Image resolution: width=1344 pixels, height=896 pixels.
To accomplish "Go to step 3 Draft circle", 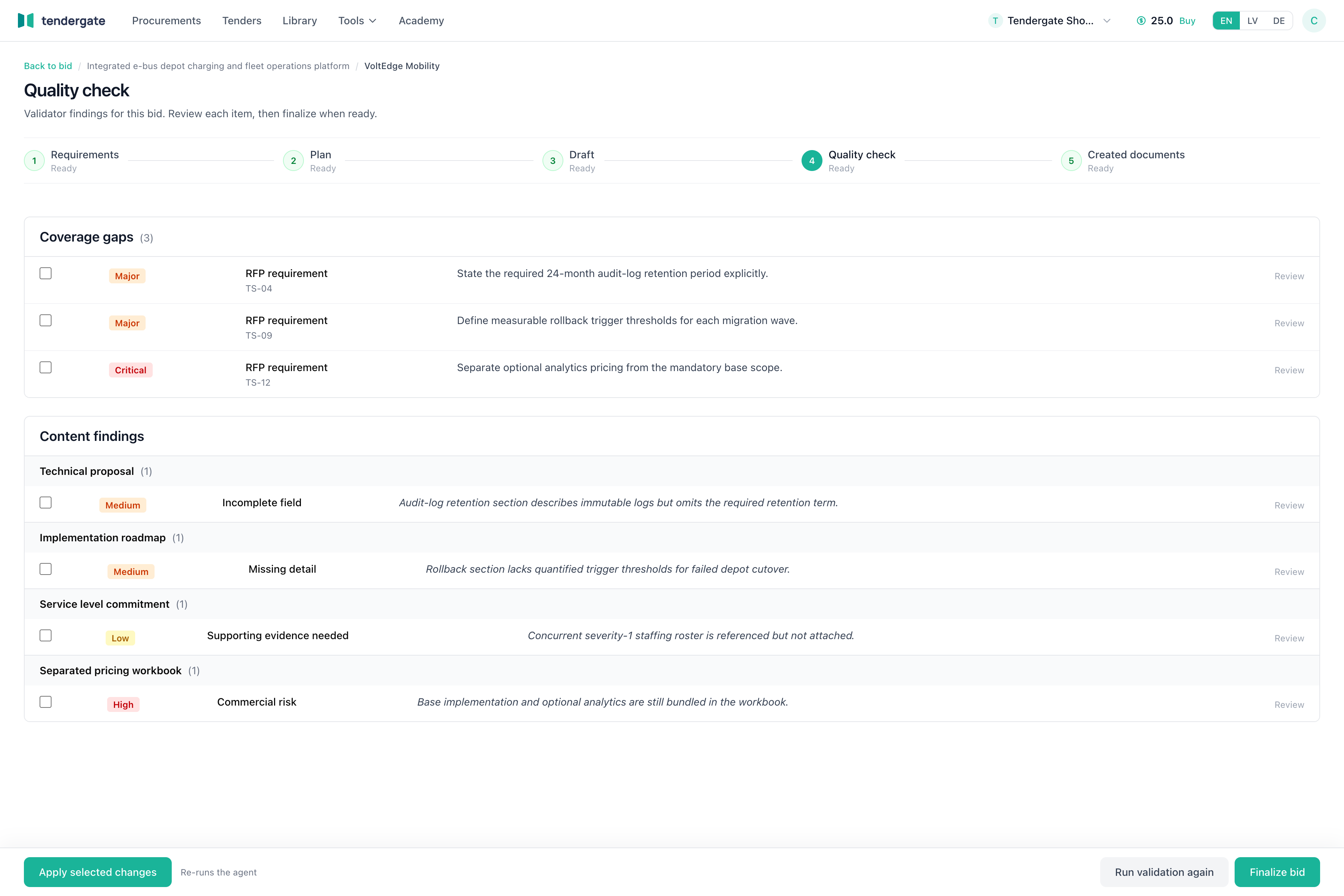I will click(553, 161).
